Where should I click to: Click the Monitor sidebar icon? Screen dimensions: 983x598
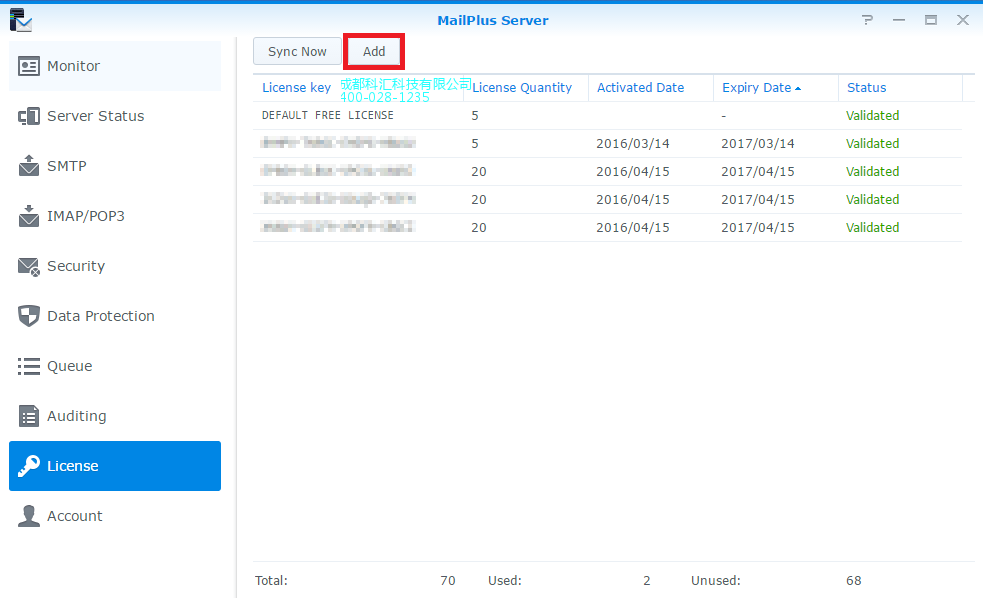pos(29,66)
